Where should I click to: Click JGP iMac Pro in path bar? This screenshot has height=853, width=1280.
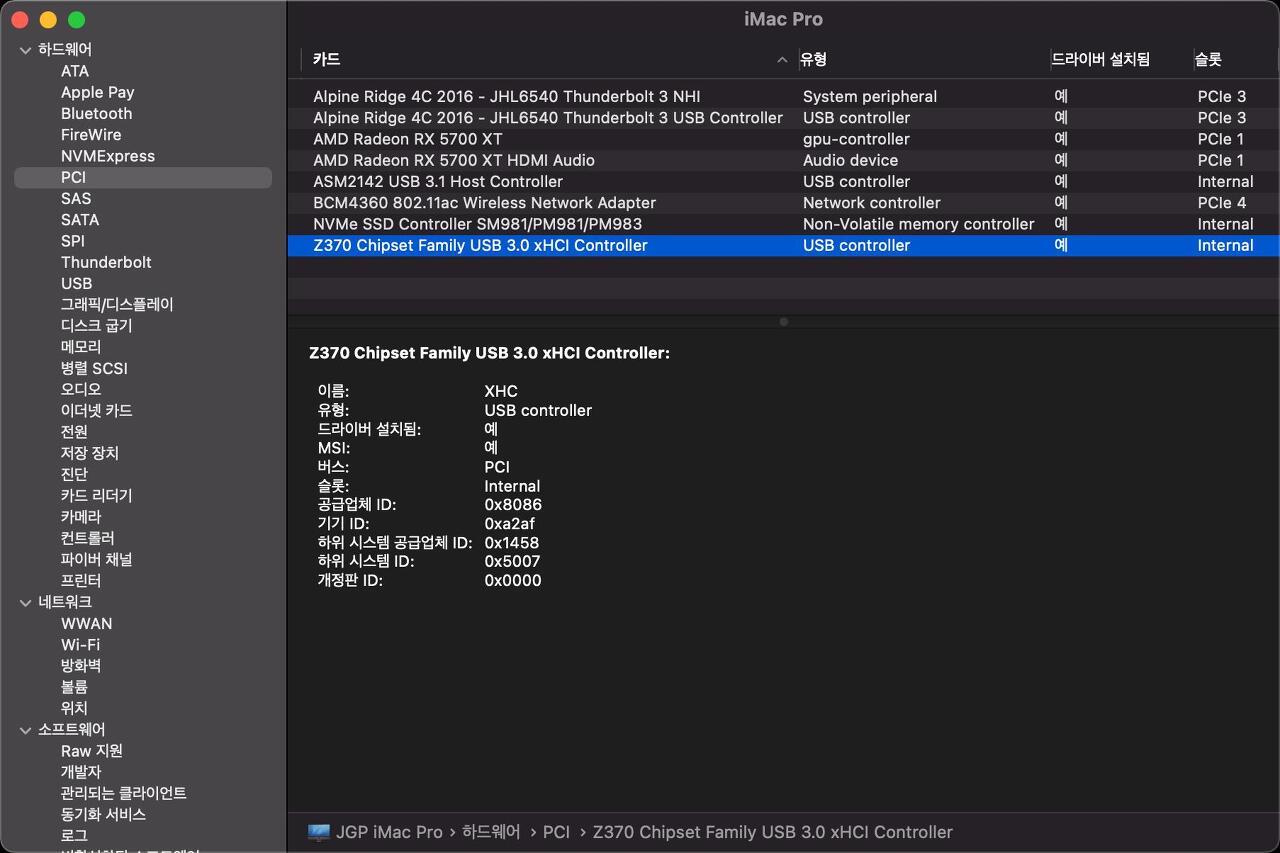tap(389, 832)
